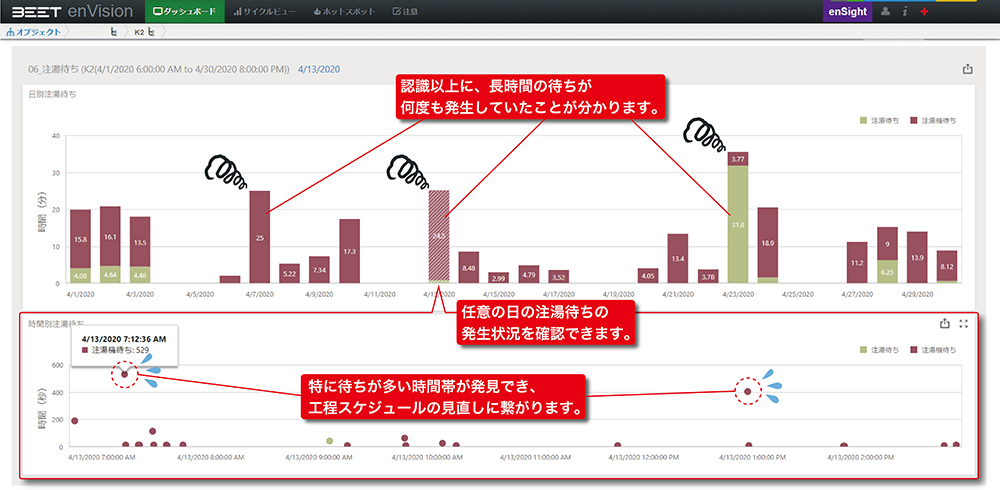Click the 4/7/2020 bar labeled 25
This screenshot has width=1000, height=490.
pos(260,237)
